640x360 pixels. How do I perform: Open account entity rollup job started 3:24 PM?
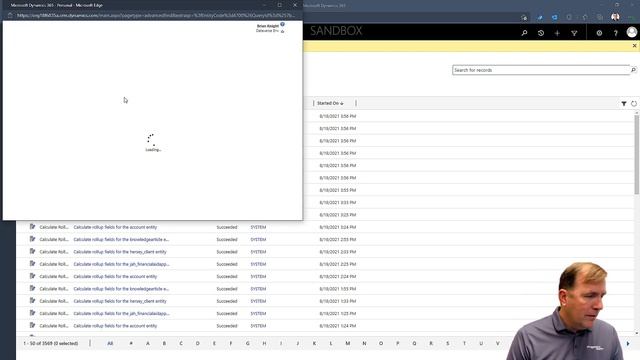[115, 227]
